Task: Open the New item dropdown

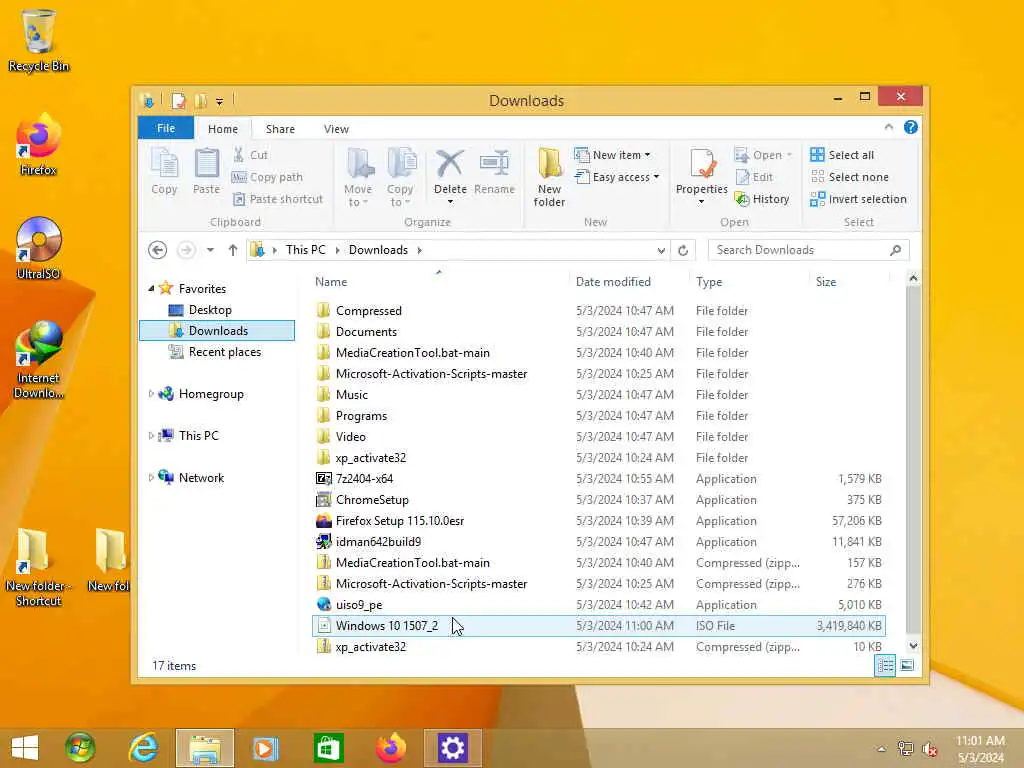Action: click(613, 155)
